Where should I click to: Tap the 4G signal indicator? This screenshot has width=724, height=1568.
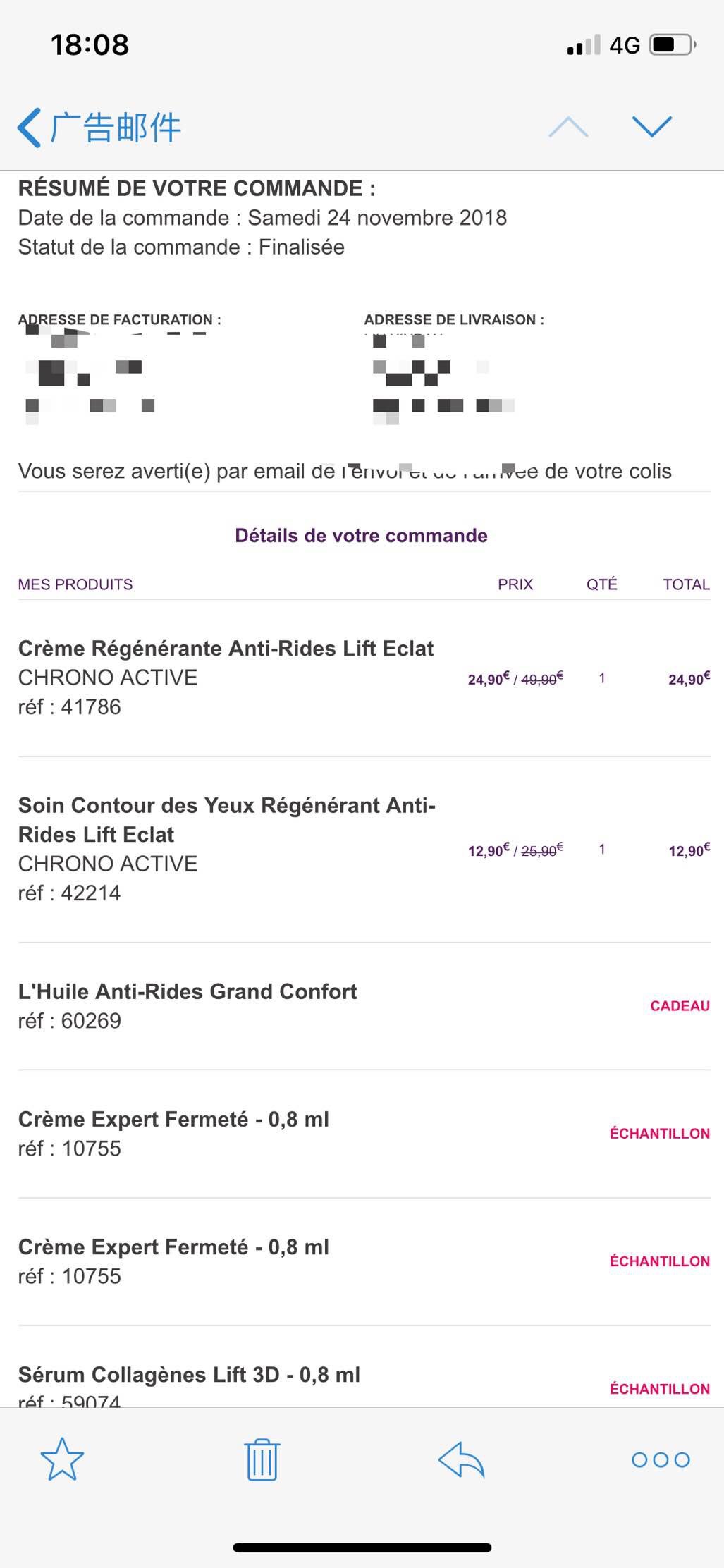click(625, 45)
